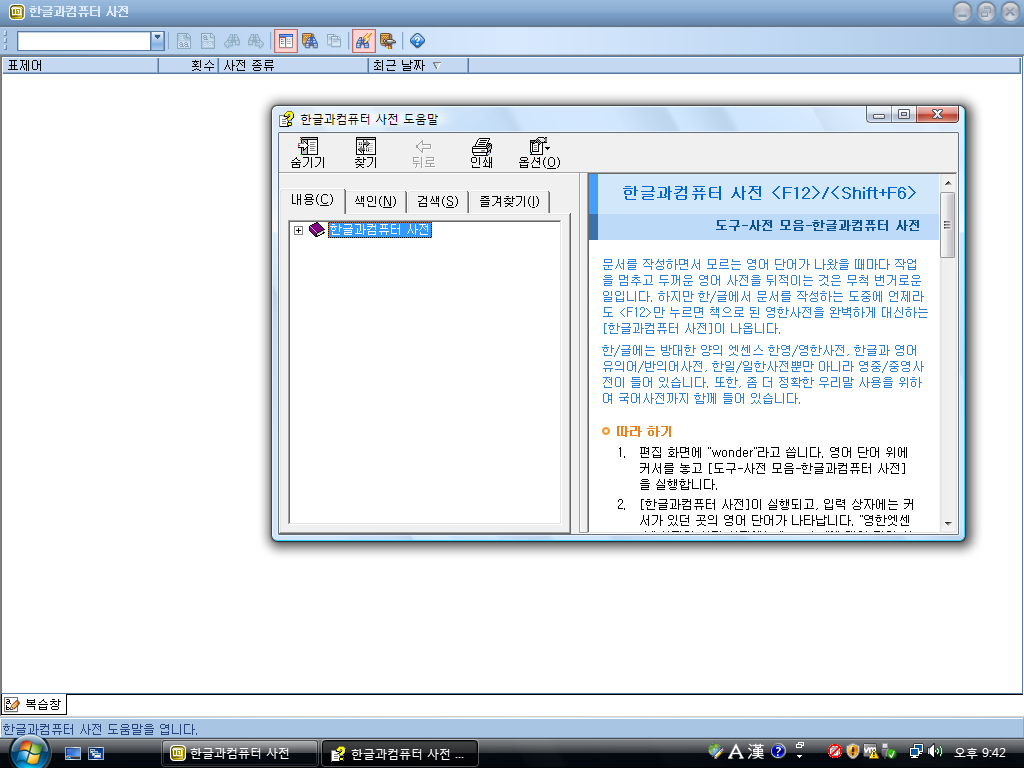Sort by 최근 날짜 column header
Image resolution: width=1024 pixels, height=768 pixels.
418,65
